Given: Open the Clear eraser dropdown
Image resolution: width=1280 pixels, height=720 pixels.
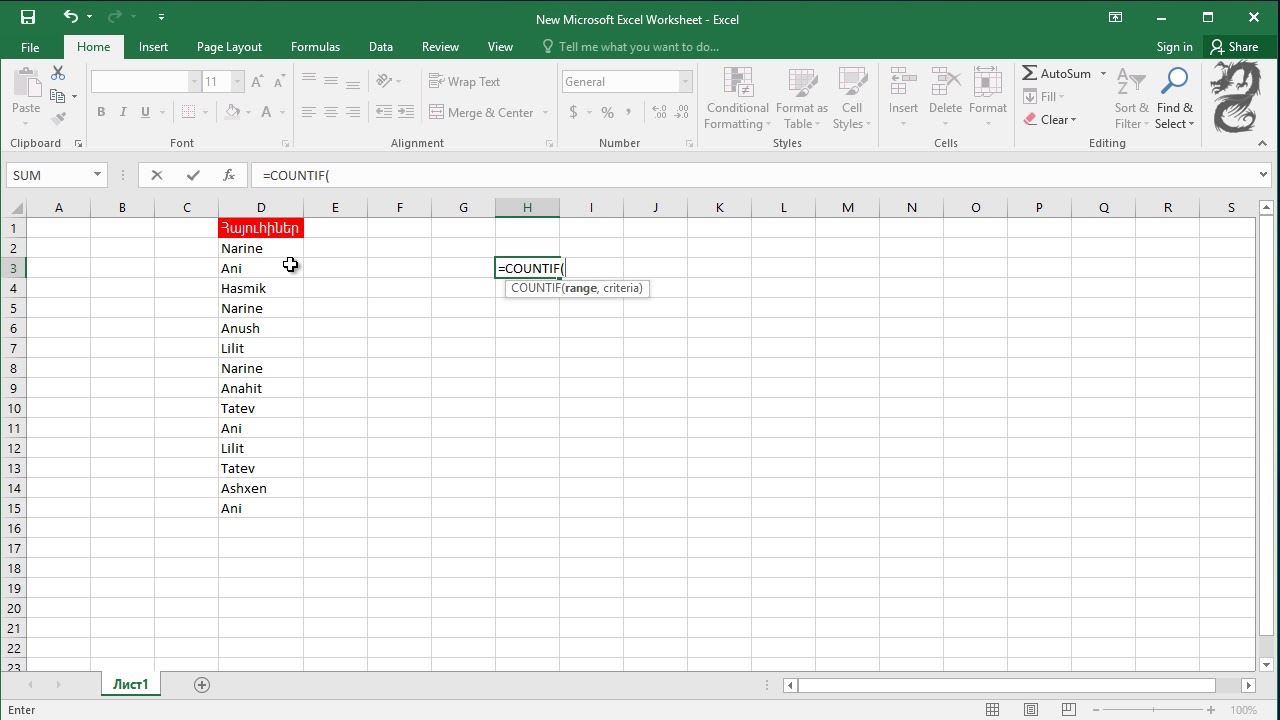Looking at the screenshot, I should pyautogui.click(x=1050, y=120).
